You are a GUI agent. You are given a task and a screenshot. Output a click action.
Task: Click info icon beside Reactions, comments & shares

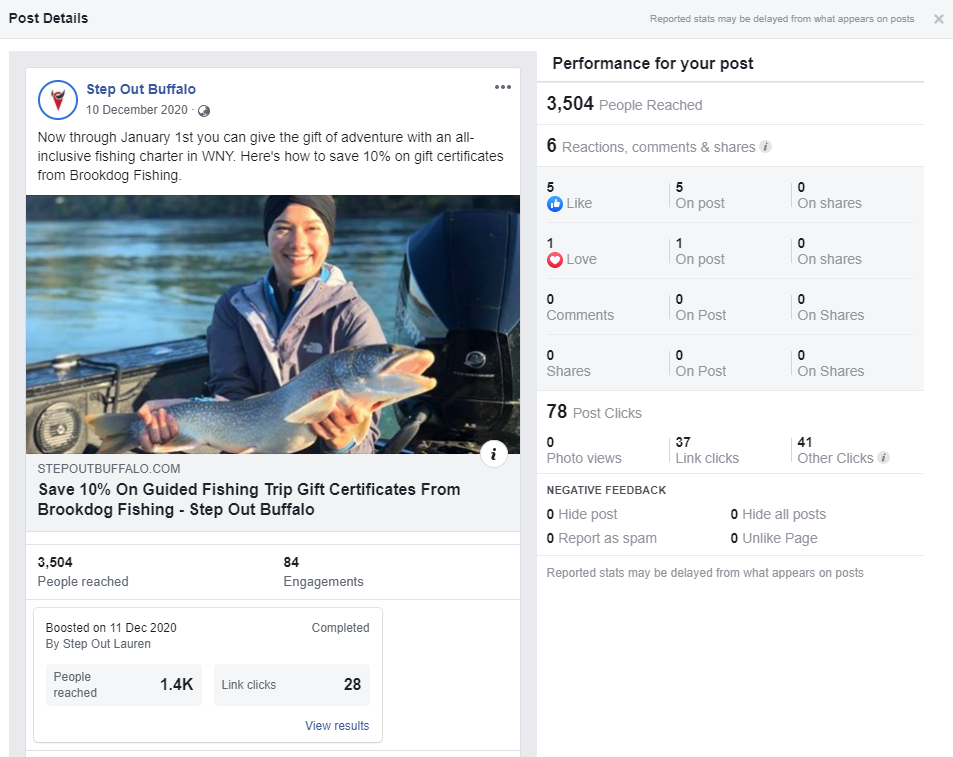(x=766, y=146)
